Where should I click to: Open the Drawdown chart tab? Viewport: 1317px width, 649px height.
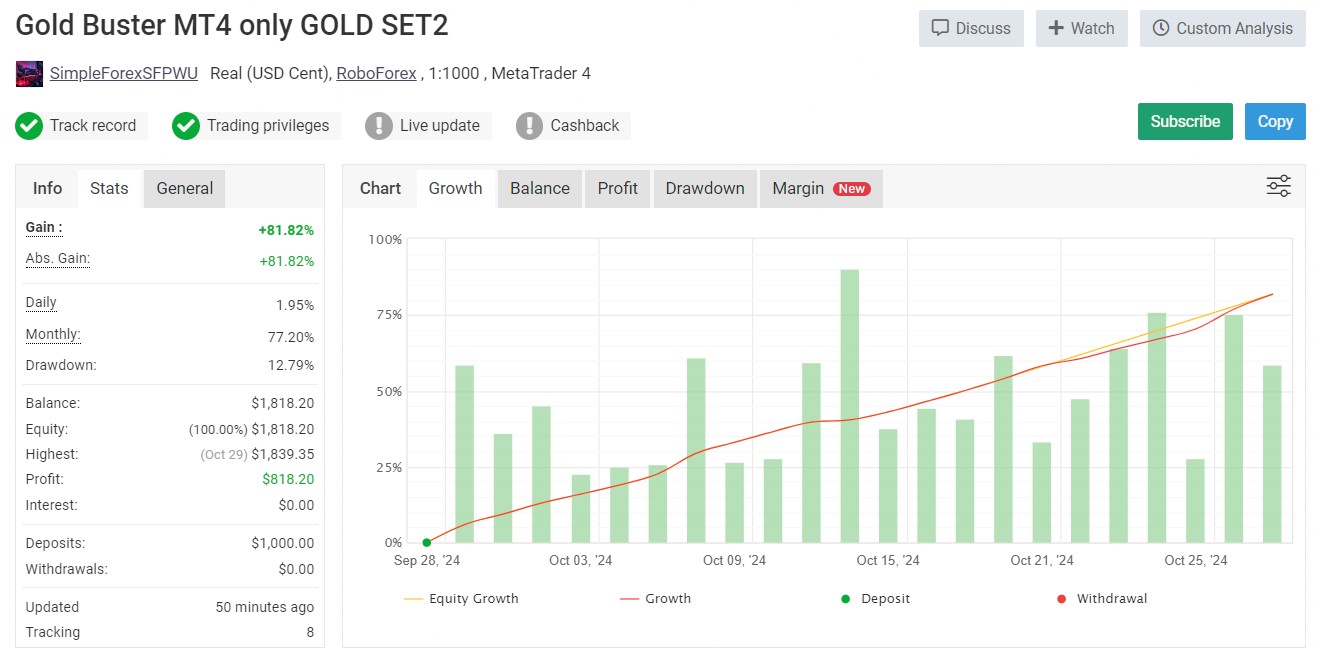click(705, 188)
